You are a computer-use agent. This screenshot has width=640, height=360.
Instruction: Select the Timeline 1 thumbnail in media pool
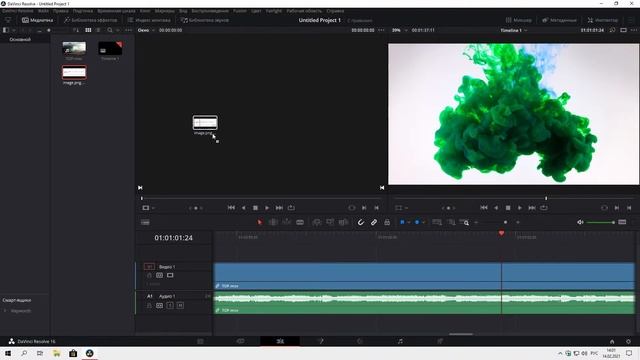tap(110, 48)
